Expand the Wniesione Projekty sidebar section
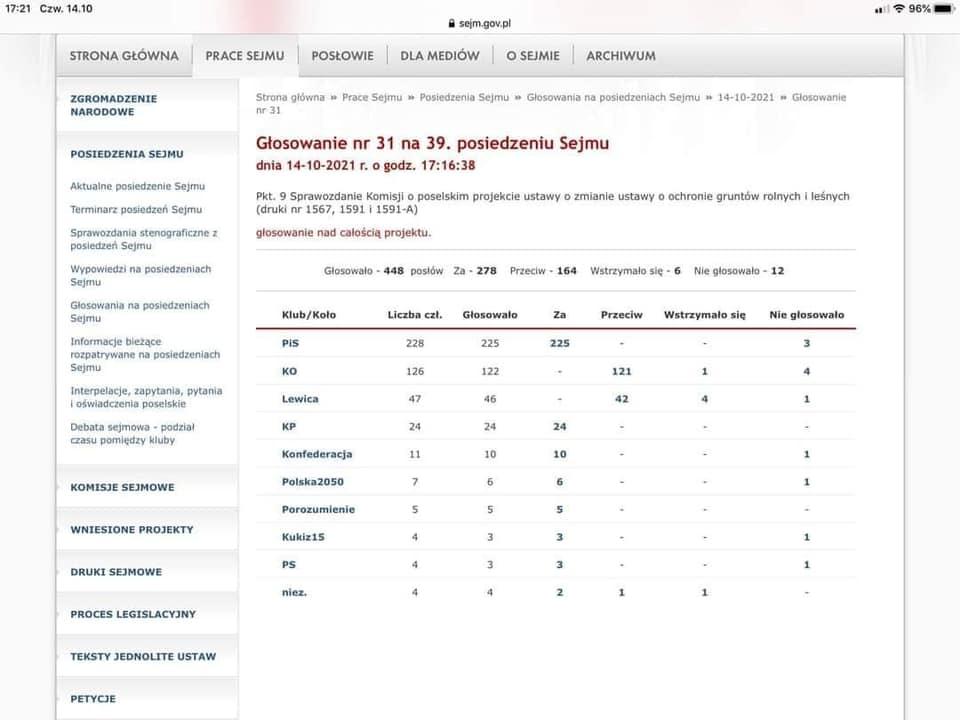Image resolution: width=960 pixels, height=720 pixels. [x=131, y=529]
